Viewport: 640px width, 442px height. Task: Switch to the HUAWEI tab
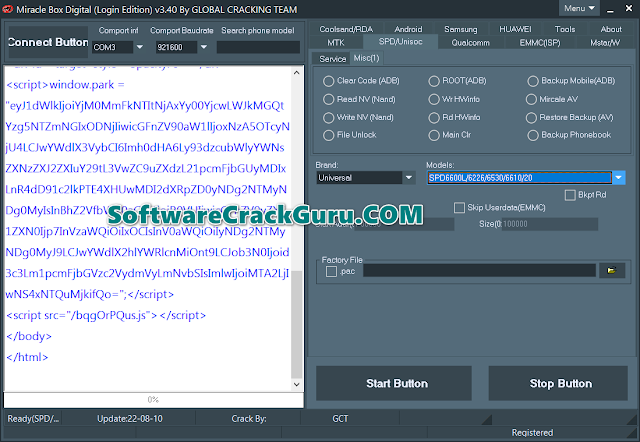pyautogui.click(x=515, y=29)
